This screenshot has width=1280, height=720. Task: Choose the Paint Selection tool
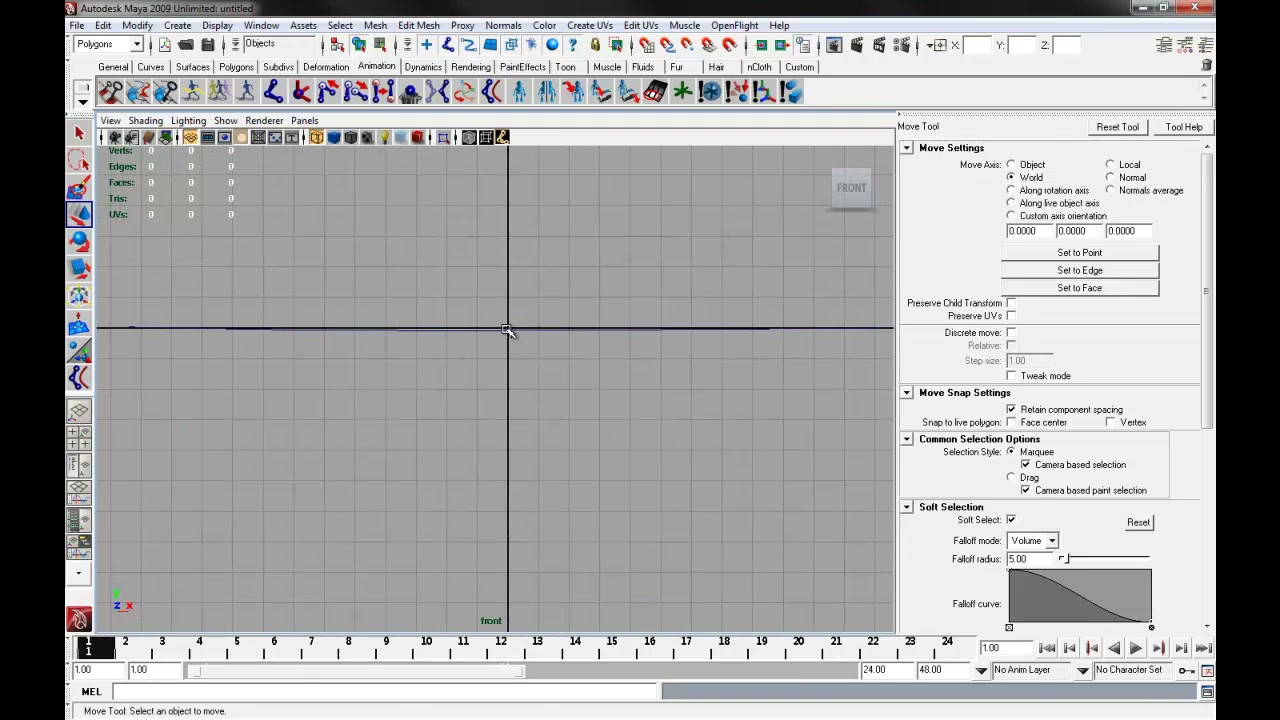[x=79, y=187]
